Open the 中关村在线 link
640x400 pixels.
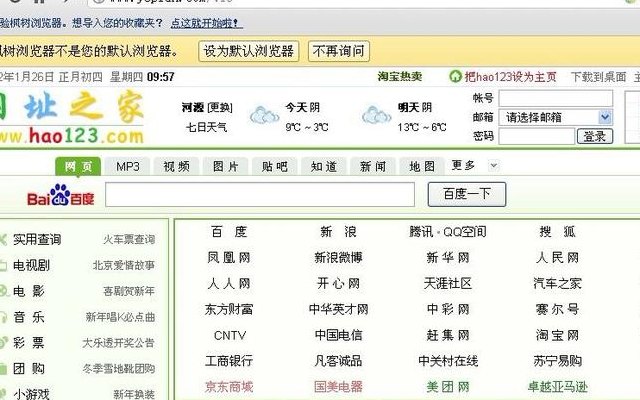[448, 361]
